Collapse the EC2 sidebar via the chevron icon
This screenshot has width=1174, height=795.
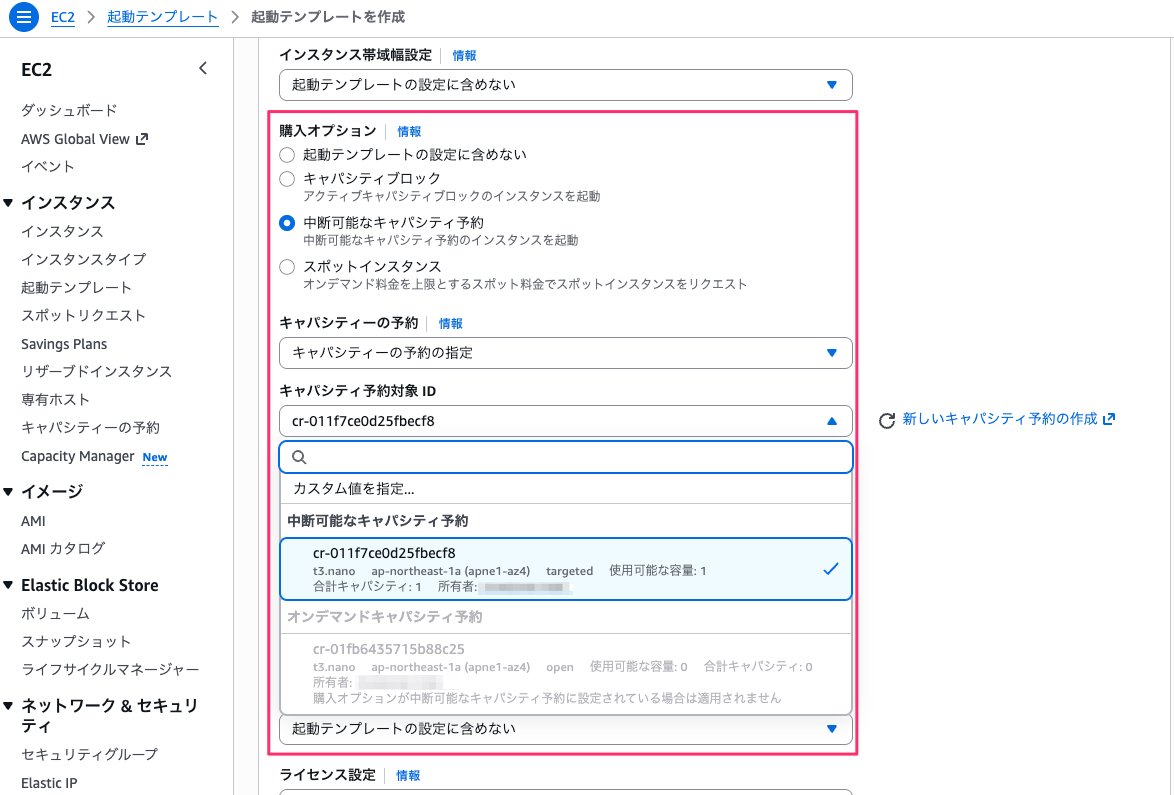coord(203,68)
